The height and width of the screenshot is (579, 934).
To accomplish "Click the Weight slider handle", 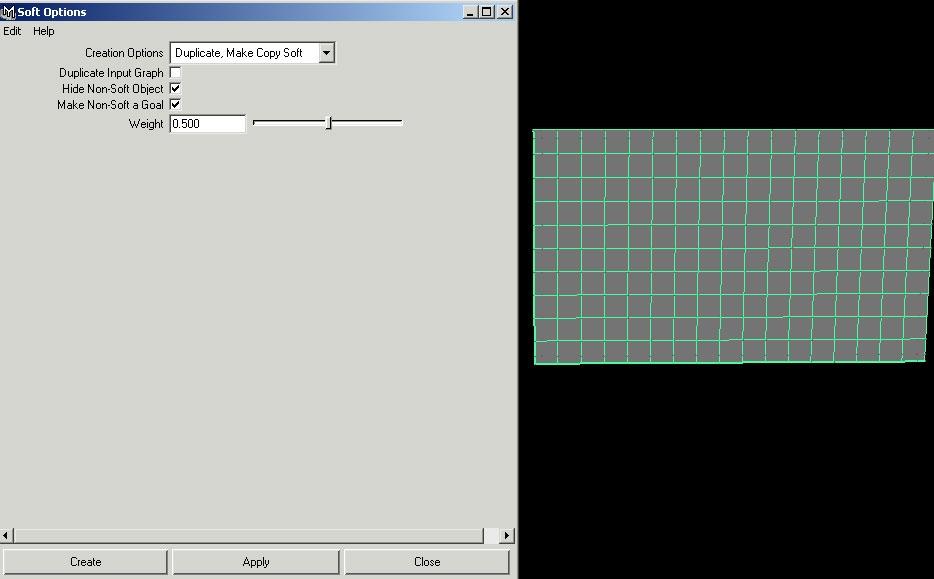I will pyautogui.click(x=328, y=123).
